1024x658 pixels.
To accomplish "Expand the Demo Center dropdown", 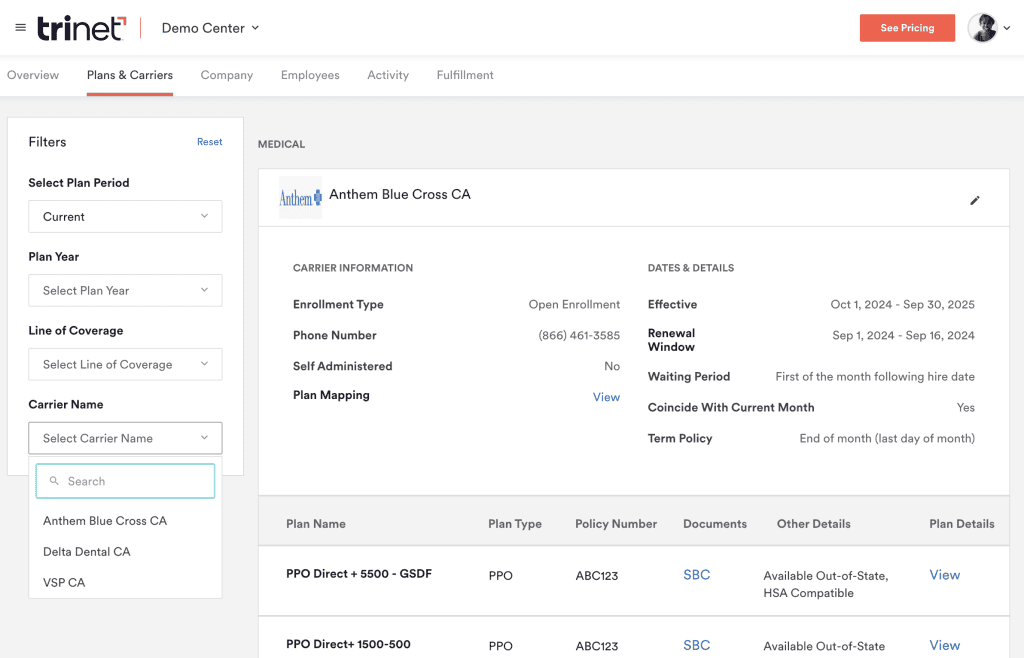I will click(x=210, y=28).
